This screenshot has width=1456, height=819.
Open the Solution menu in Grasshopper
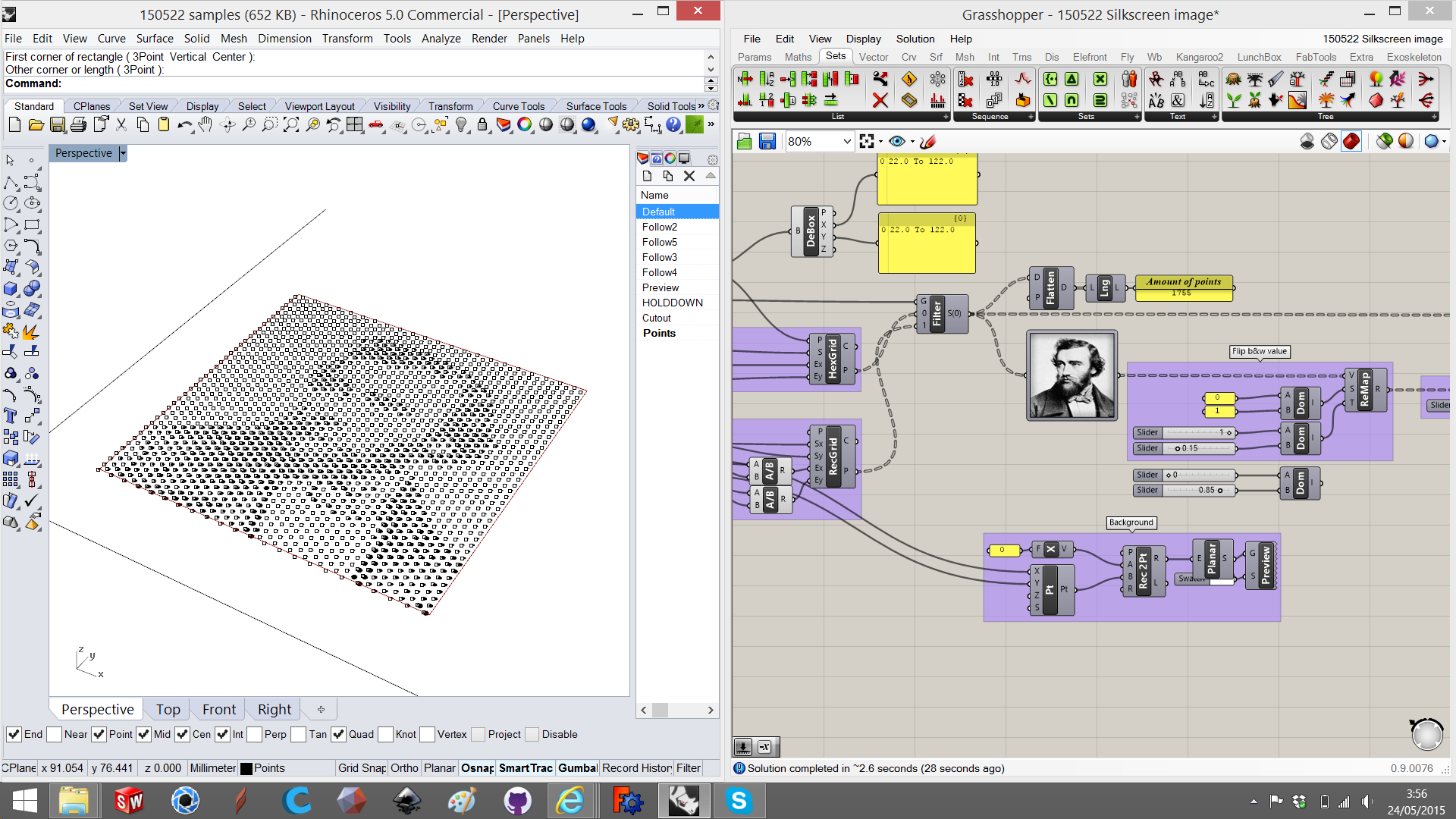[x=915, y=39]
